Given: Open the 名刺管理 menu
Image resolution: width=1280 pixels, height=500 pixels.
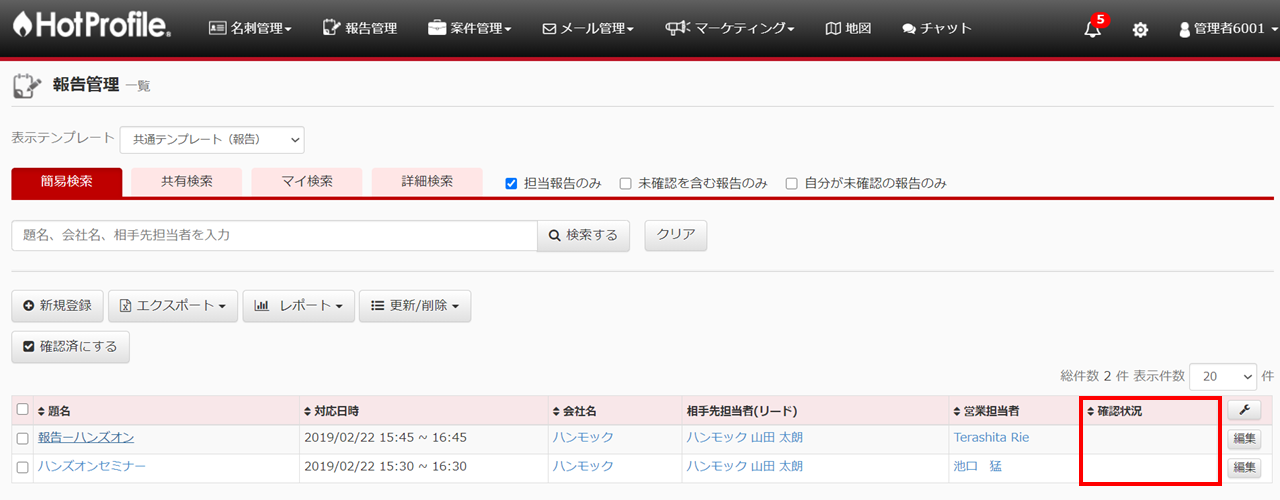Looking at the screenshot, I should [x=250, y=28].
